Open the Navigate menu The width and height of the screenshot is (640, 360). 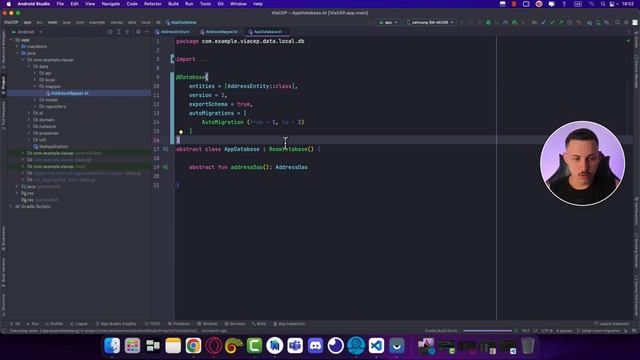coord(111,4)
